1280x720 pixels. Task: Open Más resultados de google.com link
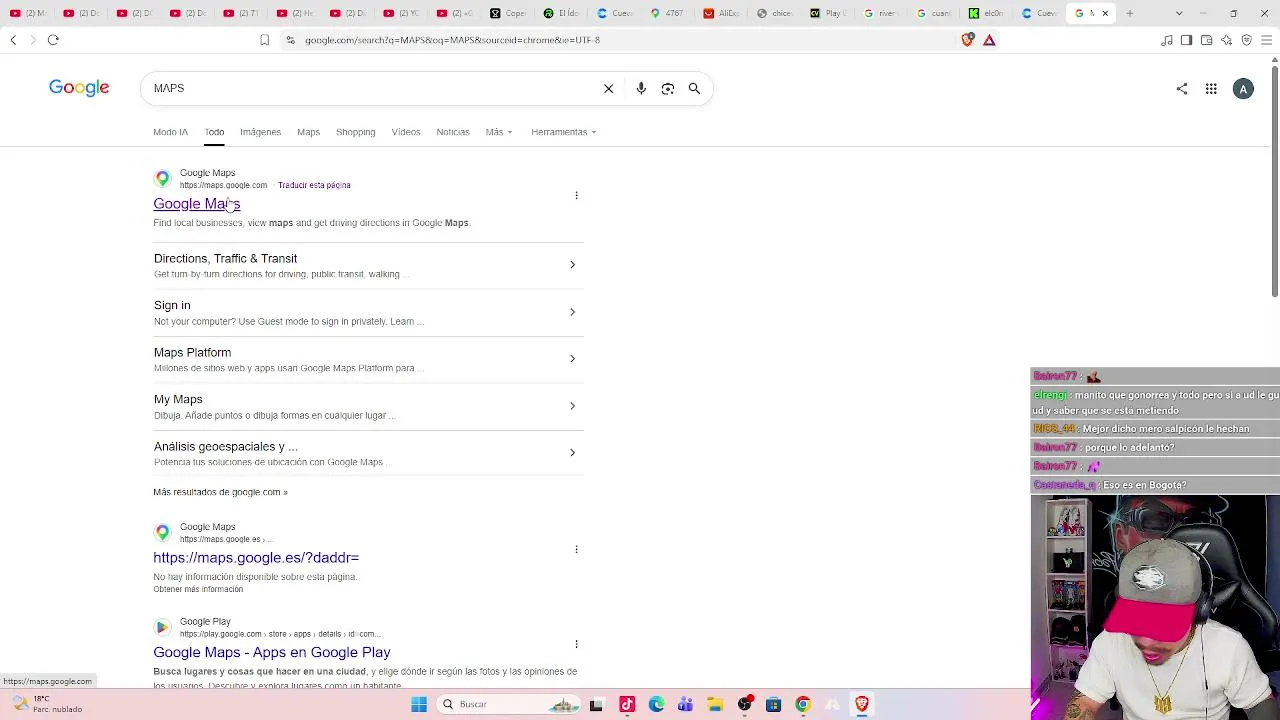click(220, 492)
